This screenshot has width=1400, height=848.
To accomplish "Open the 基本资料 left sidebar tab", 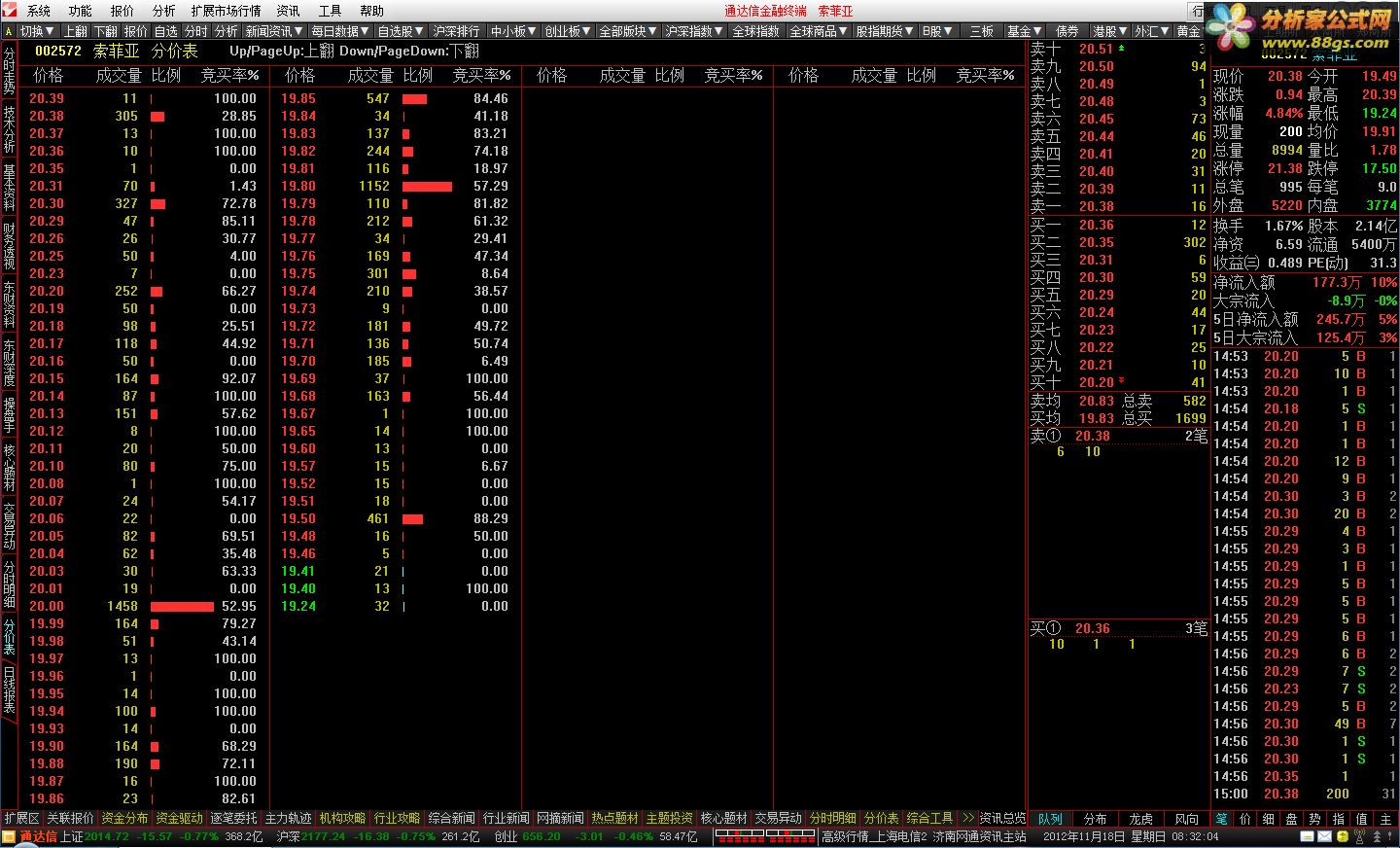I will (x=9, y=188).
